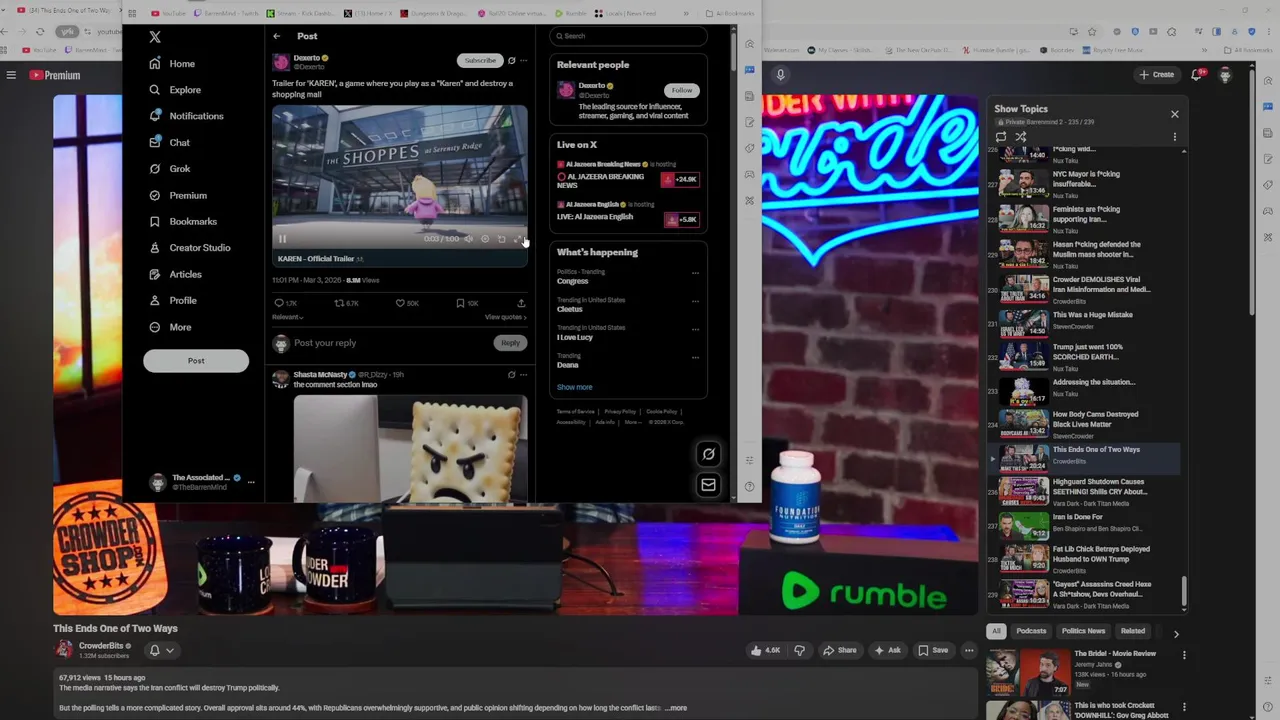
Task: Dislike the YouTube video
Action: 799,650
